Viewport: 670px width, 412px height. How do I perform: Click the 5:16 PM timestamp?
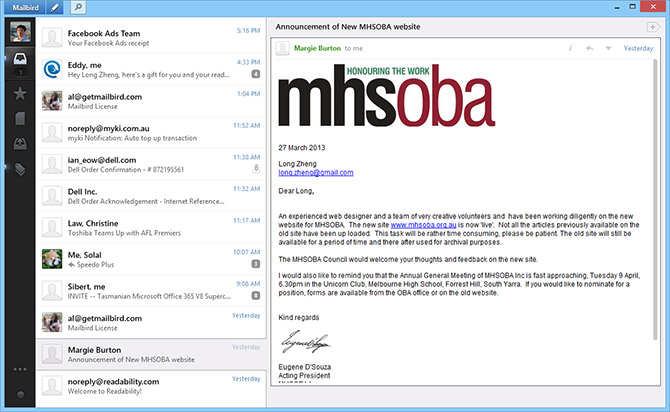click(248, 31)
